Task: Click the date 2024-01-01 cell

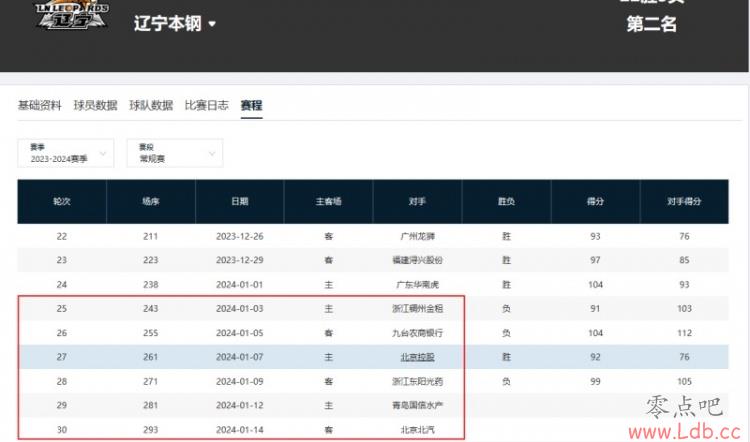Action: click(240, 285)
